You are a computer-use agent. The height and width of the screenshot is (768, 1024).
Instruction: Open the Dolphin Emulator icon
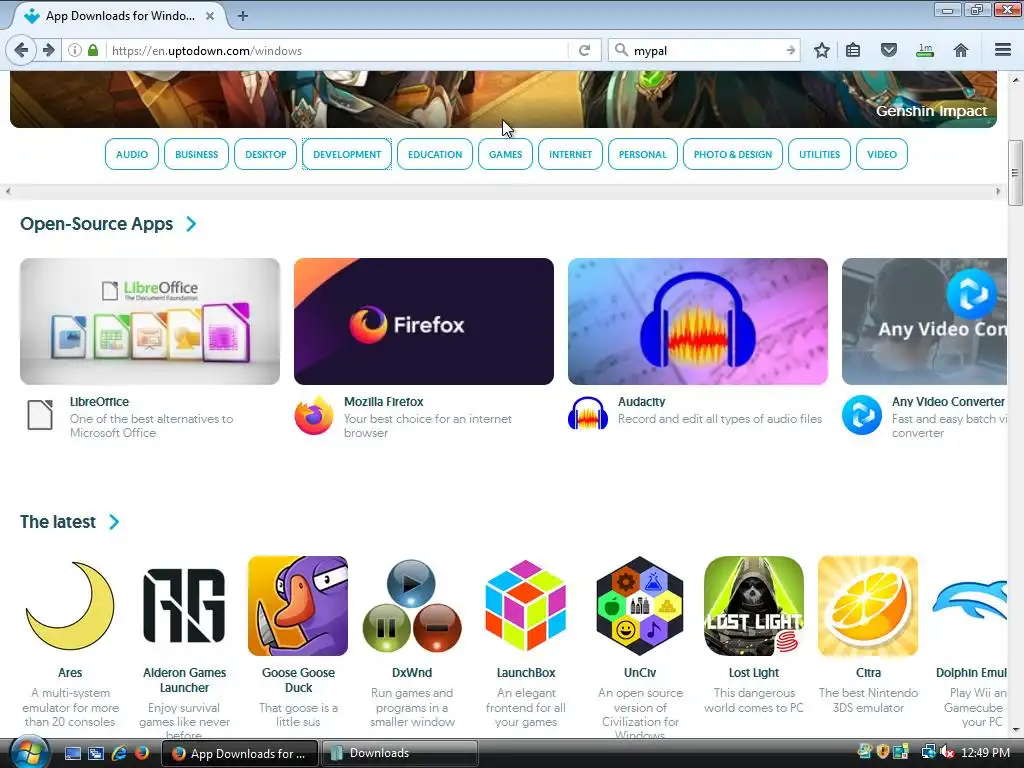pyautogui.click(x=970, y=601)
